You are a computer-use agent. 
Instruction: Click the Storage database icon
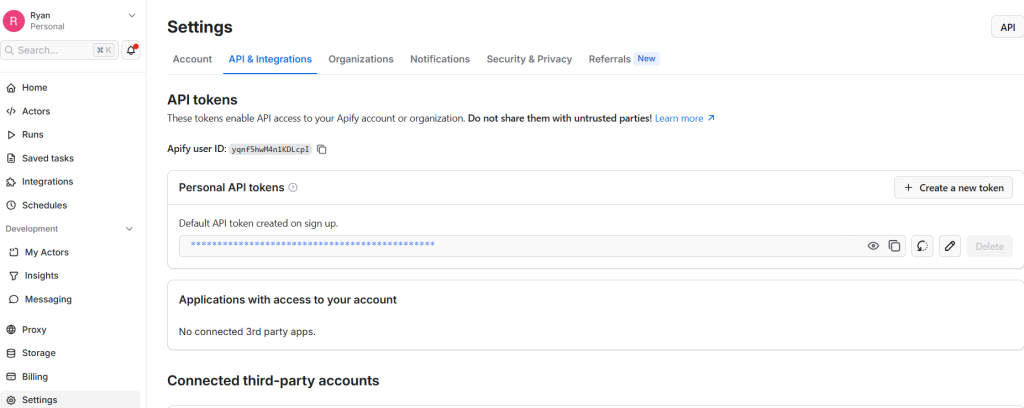tap(10, 353)
